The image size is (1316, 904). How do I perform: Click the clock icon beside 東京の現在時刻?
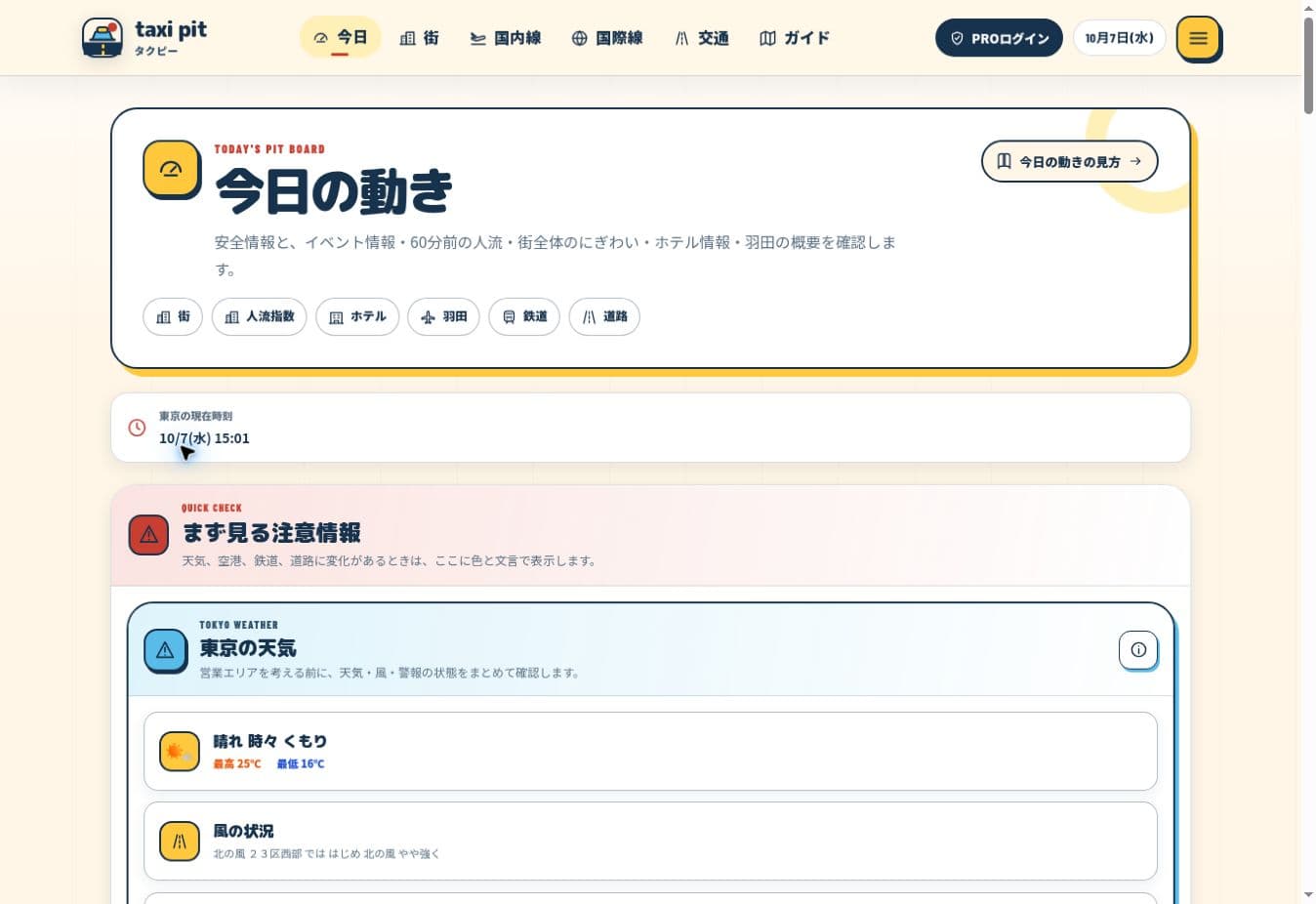click(137, 428)
